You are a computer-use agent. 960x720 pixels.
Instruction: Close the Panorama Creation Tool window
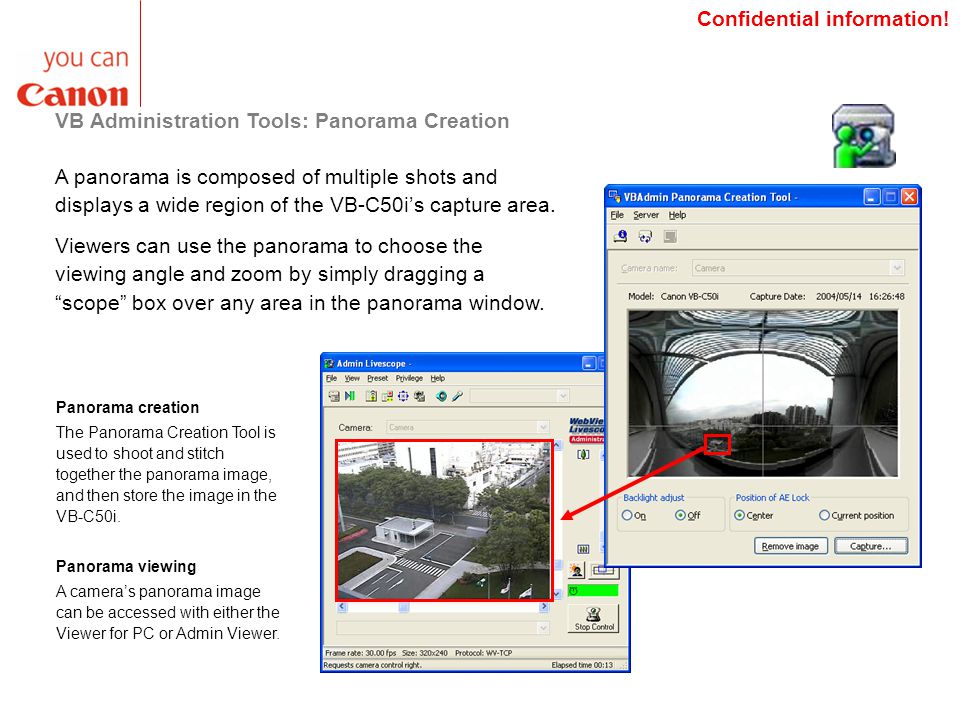(x=909, y=197)
